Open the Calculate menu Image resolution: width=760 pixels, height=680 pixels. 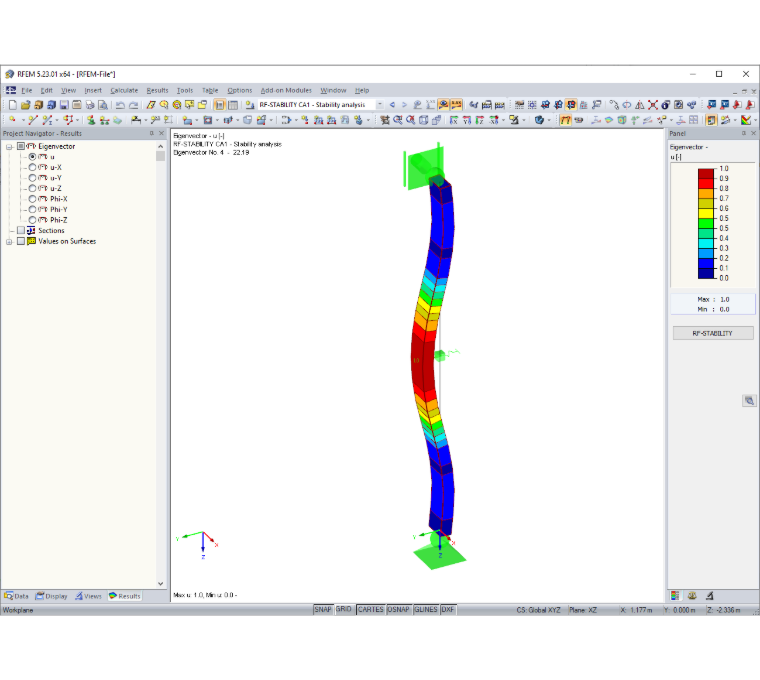124,90
